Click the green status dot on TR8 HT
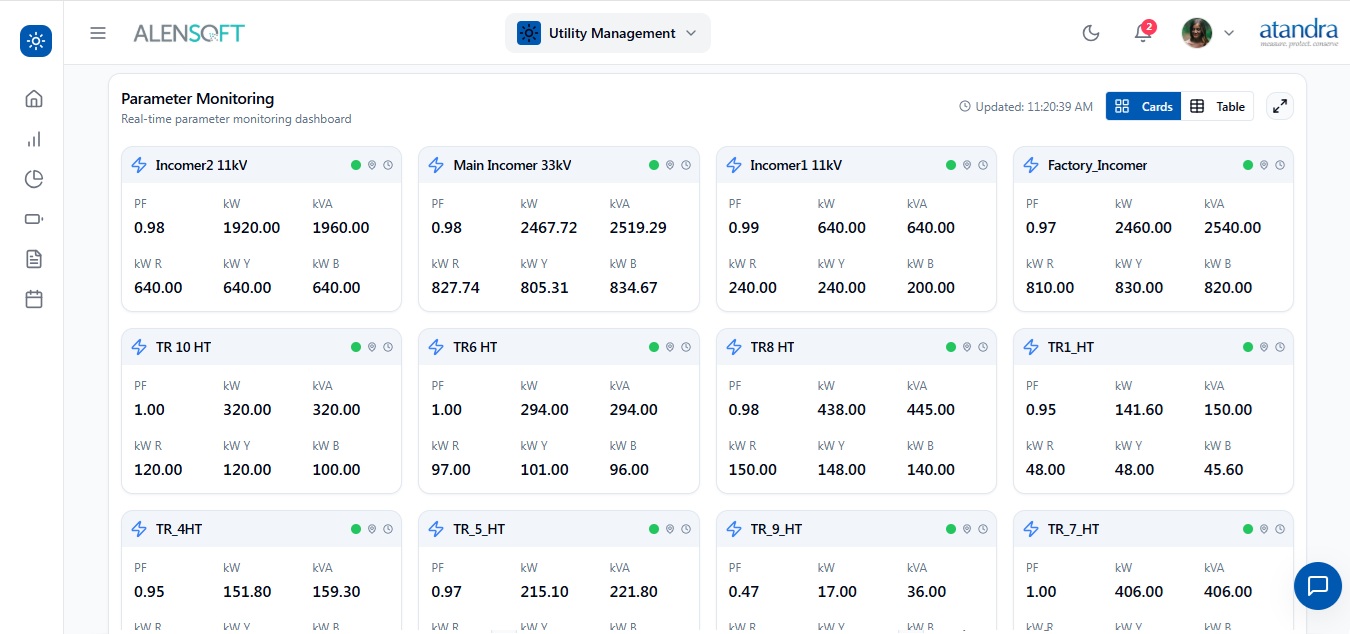Screen dimensions: 1350x634 point(951,347)
